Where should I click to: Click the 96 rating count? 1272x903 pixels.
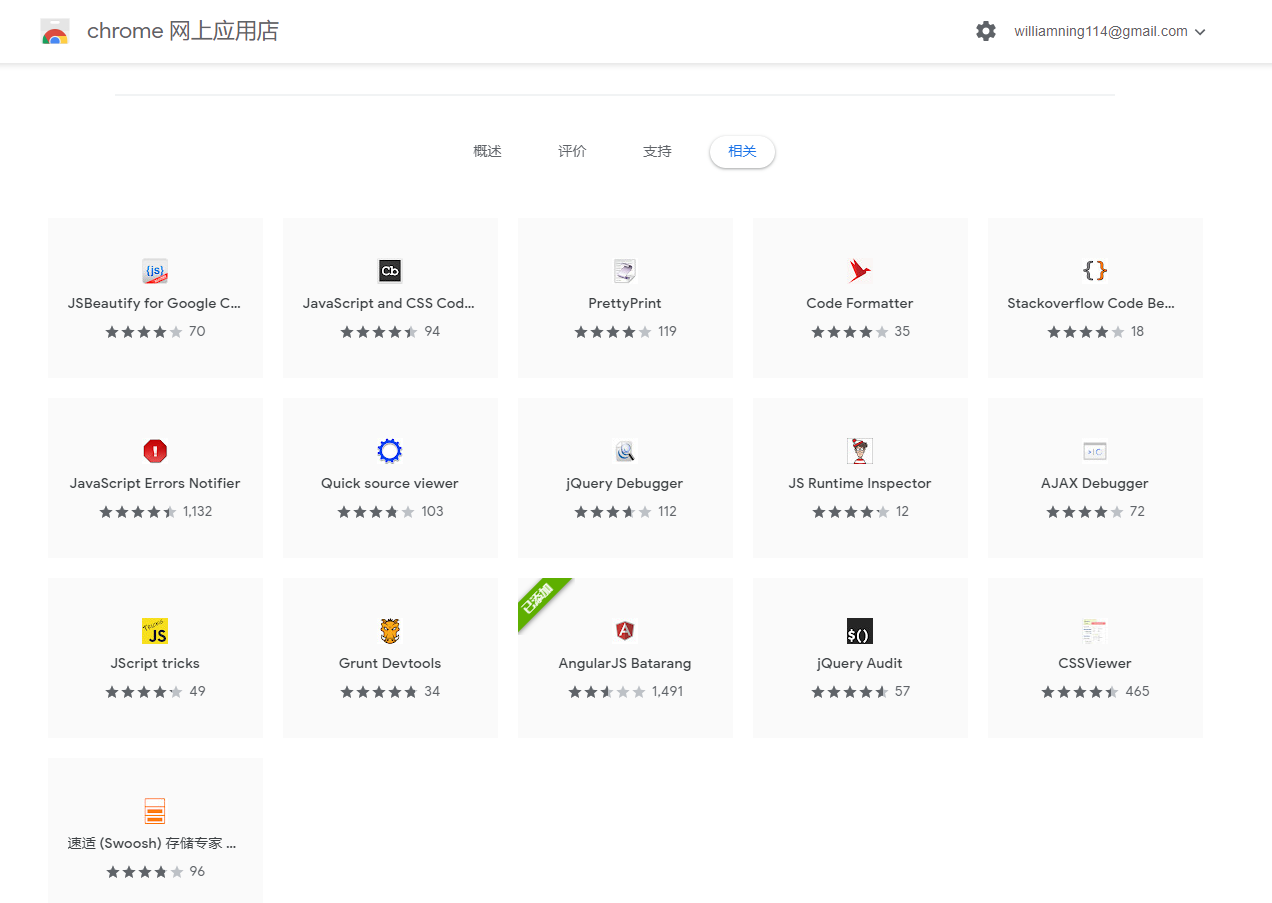pyautogui.click(x=197, y=871)
